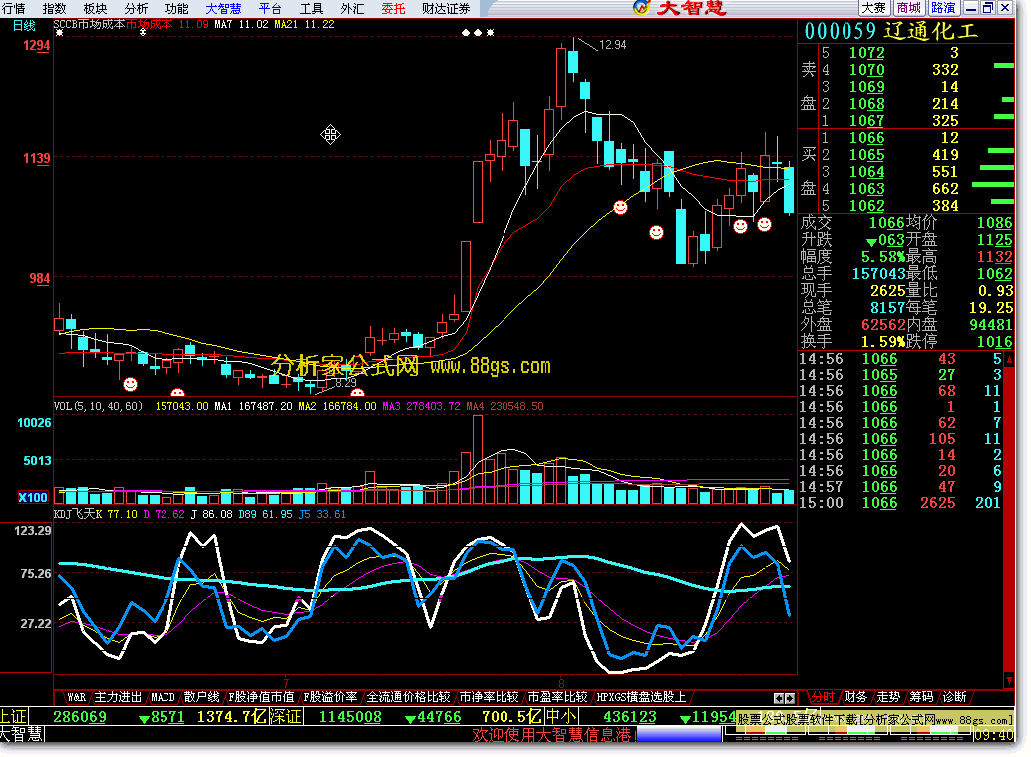The height and width of the screenshot is (757, 1031).
Task: Switch to the 走势 side tab
Action: pos(888,697)
